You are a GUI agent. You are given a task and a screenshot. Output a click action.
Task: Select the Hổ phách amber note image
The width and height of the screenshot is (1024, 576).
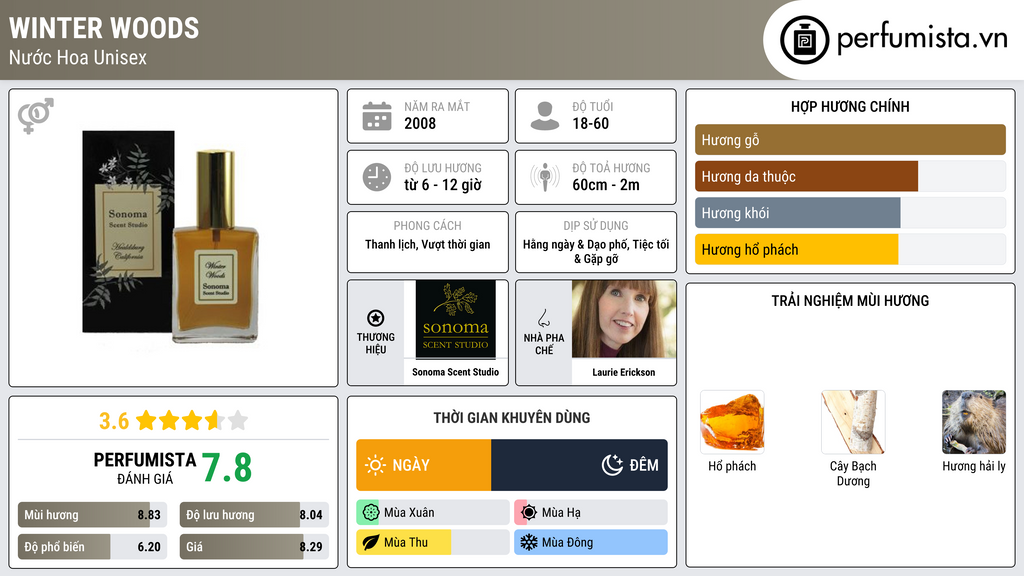click(x=732, y=423)
